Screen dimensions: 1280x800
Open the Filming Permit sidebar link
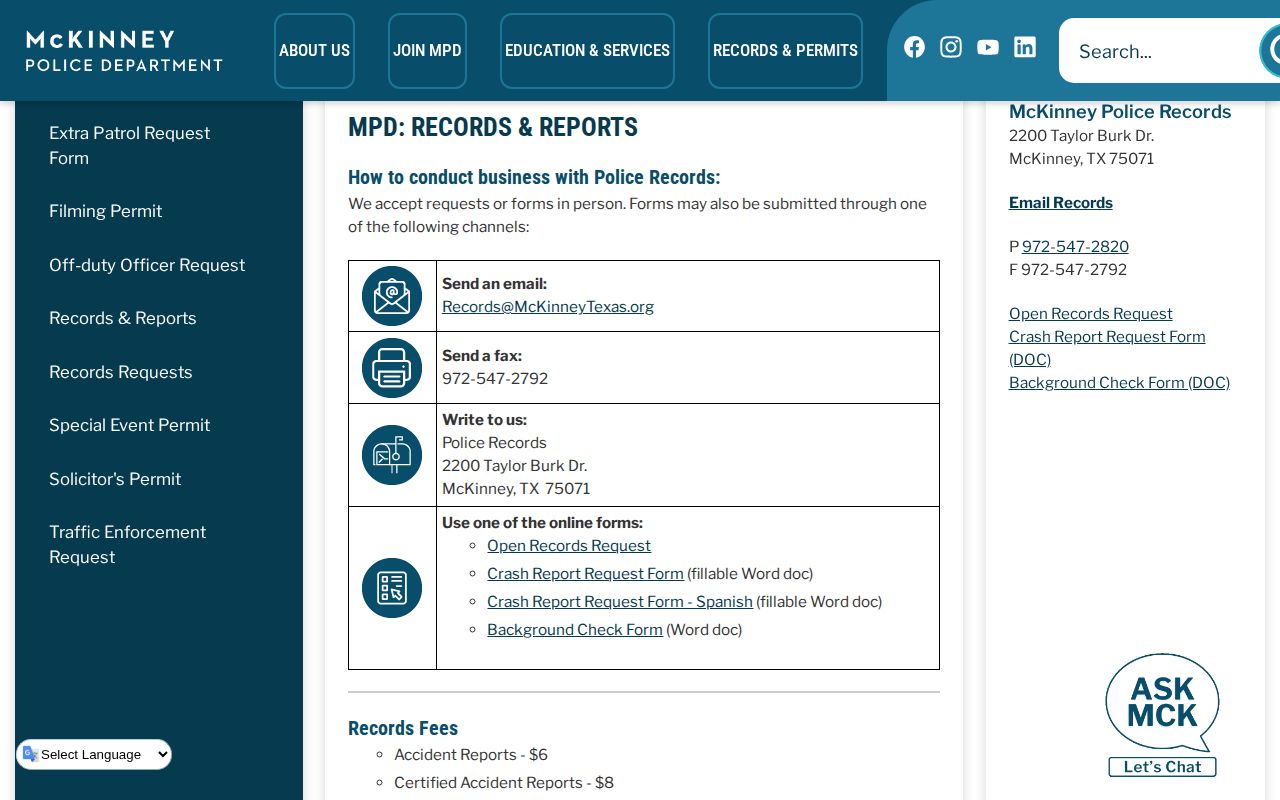105,211
